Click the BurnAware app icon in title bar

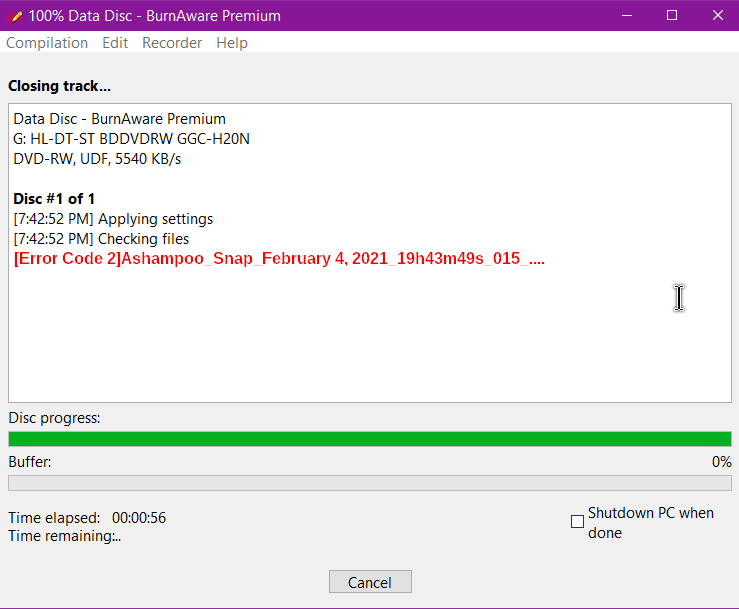(x=15, y=16)
